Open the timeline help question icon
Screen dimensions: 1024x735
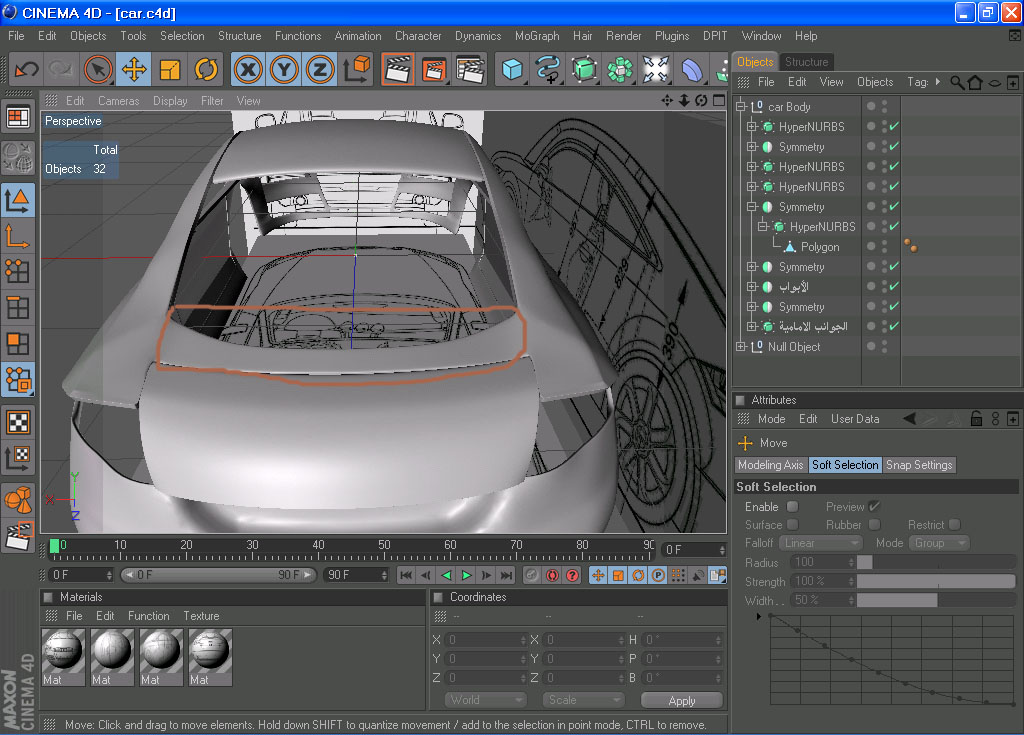point(573,575)
